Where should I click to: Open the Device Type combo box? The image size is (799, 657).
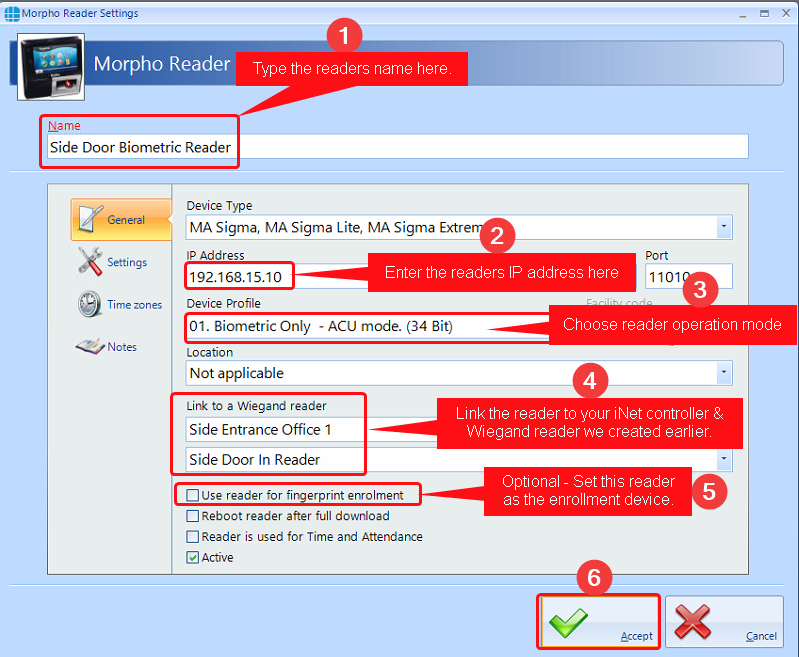459,227
